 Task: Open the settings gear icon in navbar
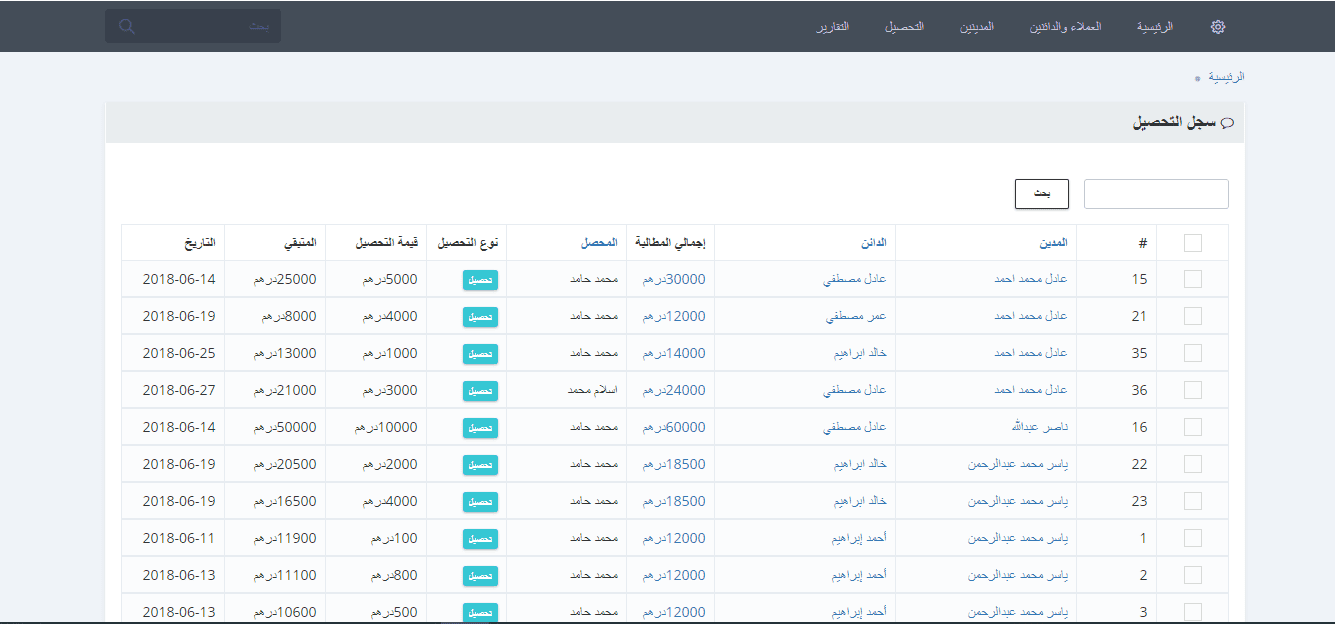pos(1217,27)
